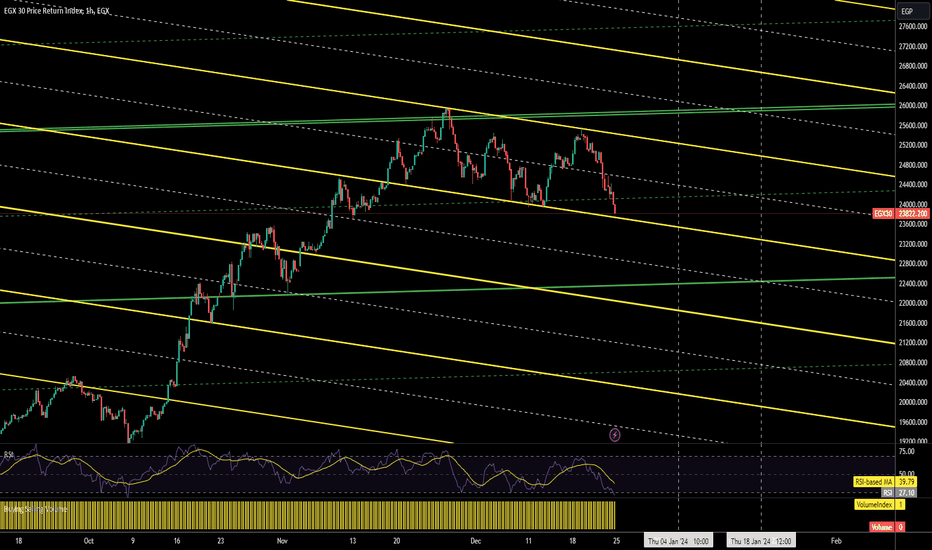This screenshot has height=550, width=932.
Task: Click the 25200.000 price axis value
Action: tap(913, 145)
